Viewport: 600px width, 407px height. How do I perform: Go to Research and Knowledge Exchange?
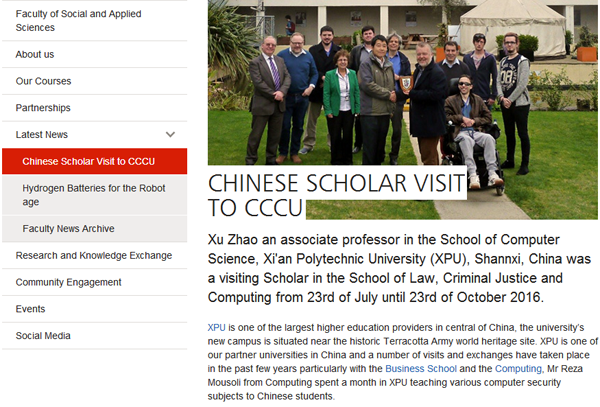click(x=94, y=256)
